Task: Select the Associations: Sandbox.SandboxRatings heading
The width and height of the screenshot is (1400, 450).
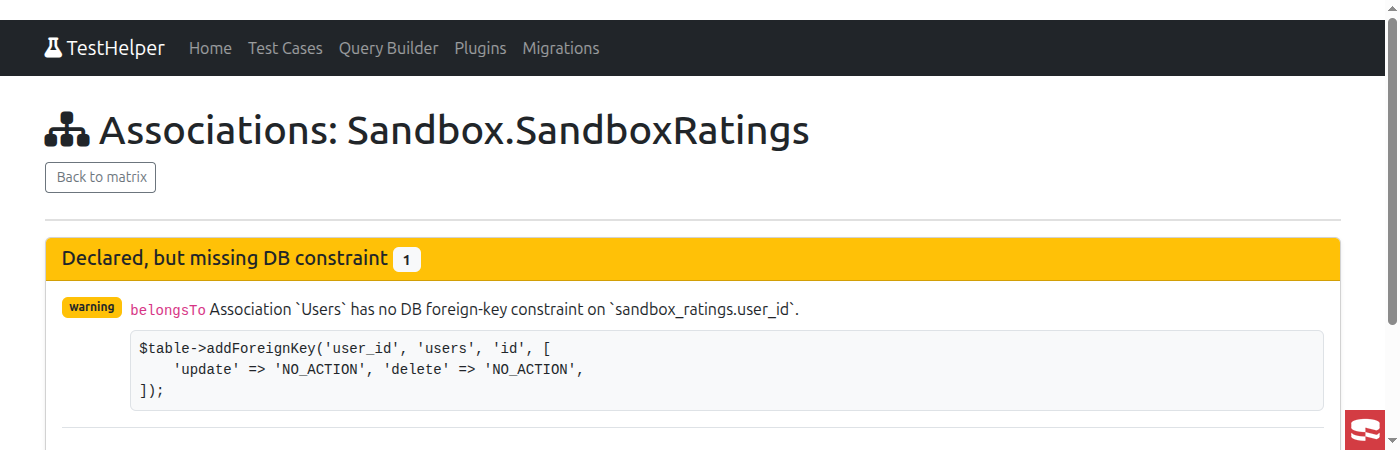Action: tap(427, 131)
